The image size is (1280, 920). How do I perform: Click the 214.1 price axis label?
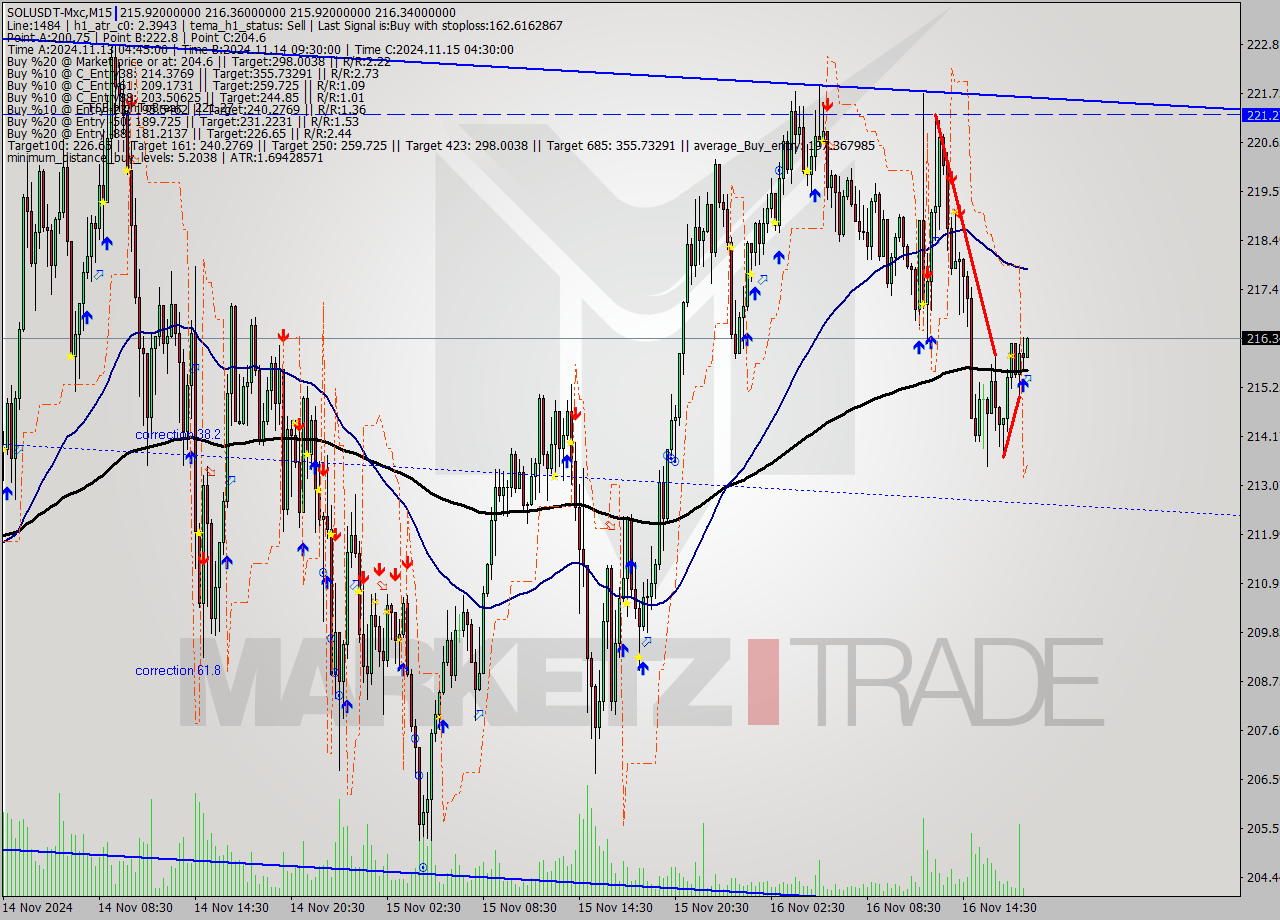tap(1263, 436)
